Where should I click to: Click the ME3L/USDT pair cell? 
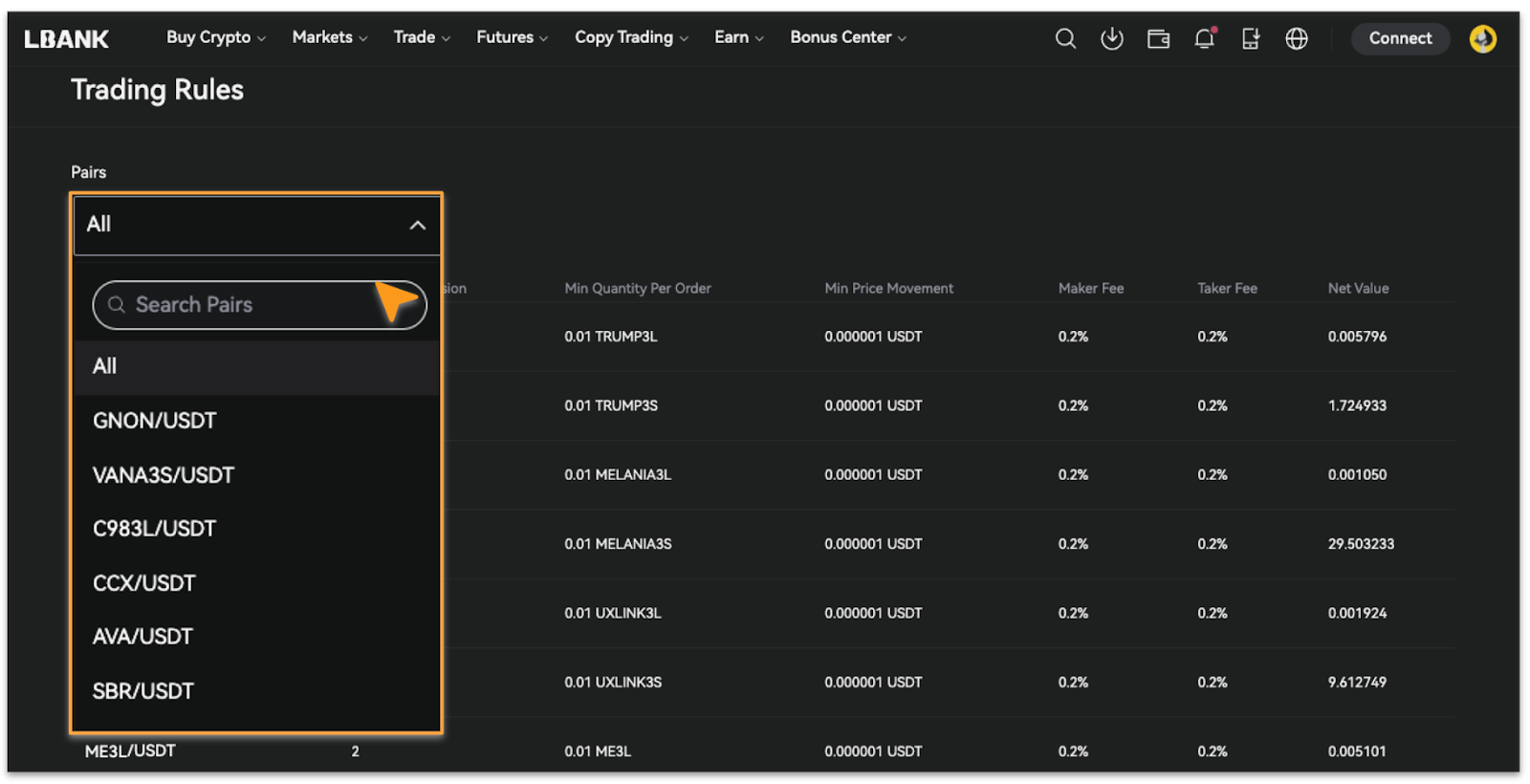pyautogui.click(x=130, y=751)
